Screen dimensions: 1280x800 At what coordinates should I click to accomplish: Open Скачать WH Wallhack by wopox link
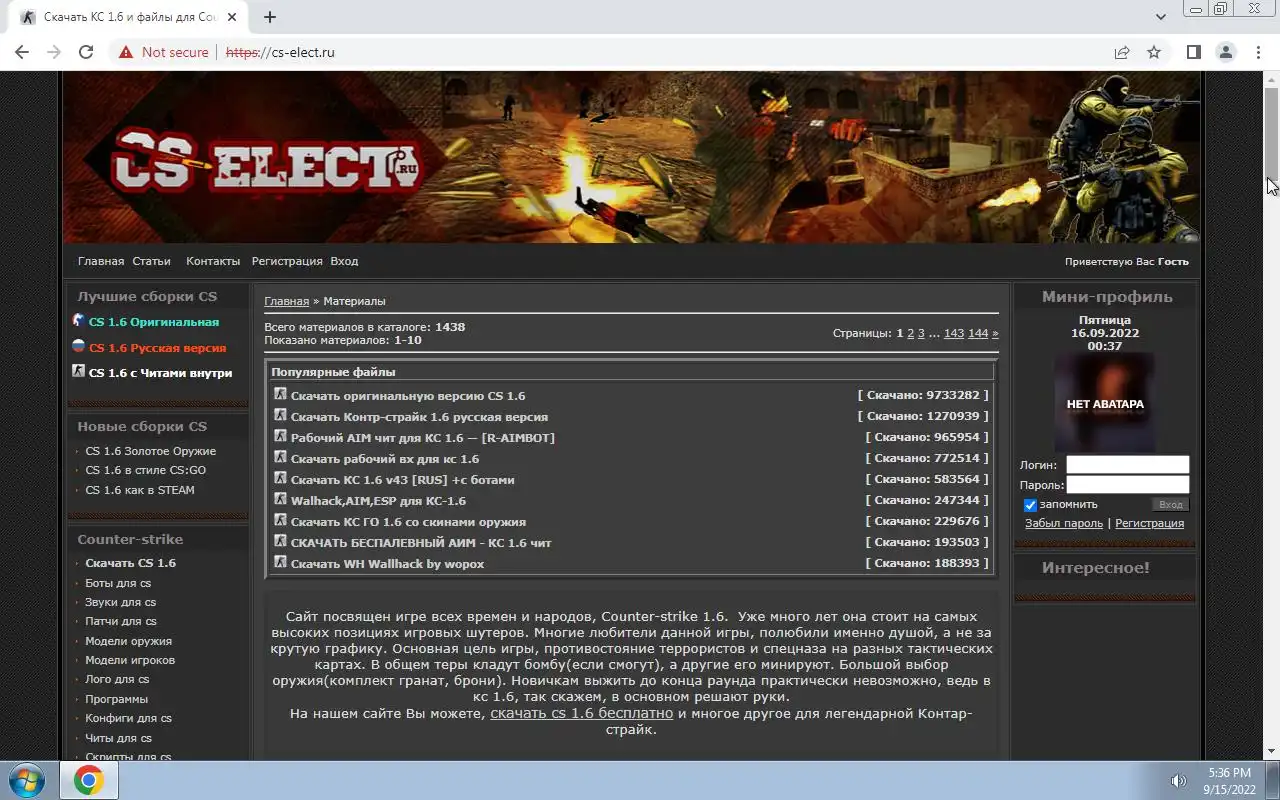(388, 564)
